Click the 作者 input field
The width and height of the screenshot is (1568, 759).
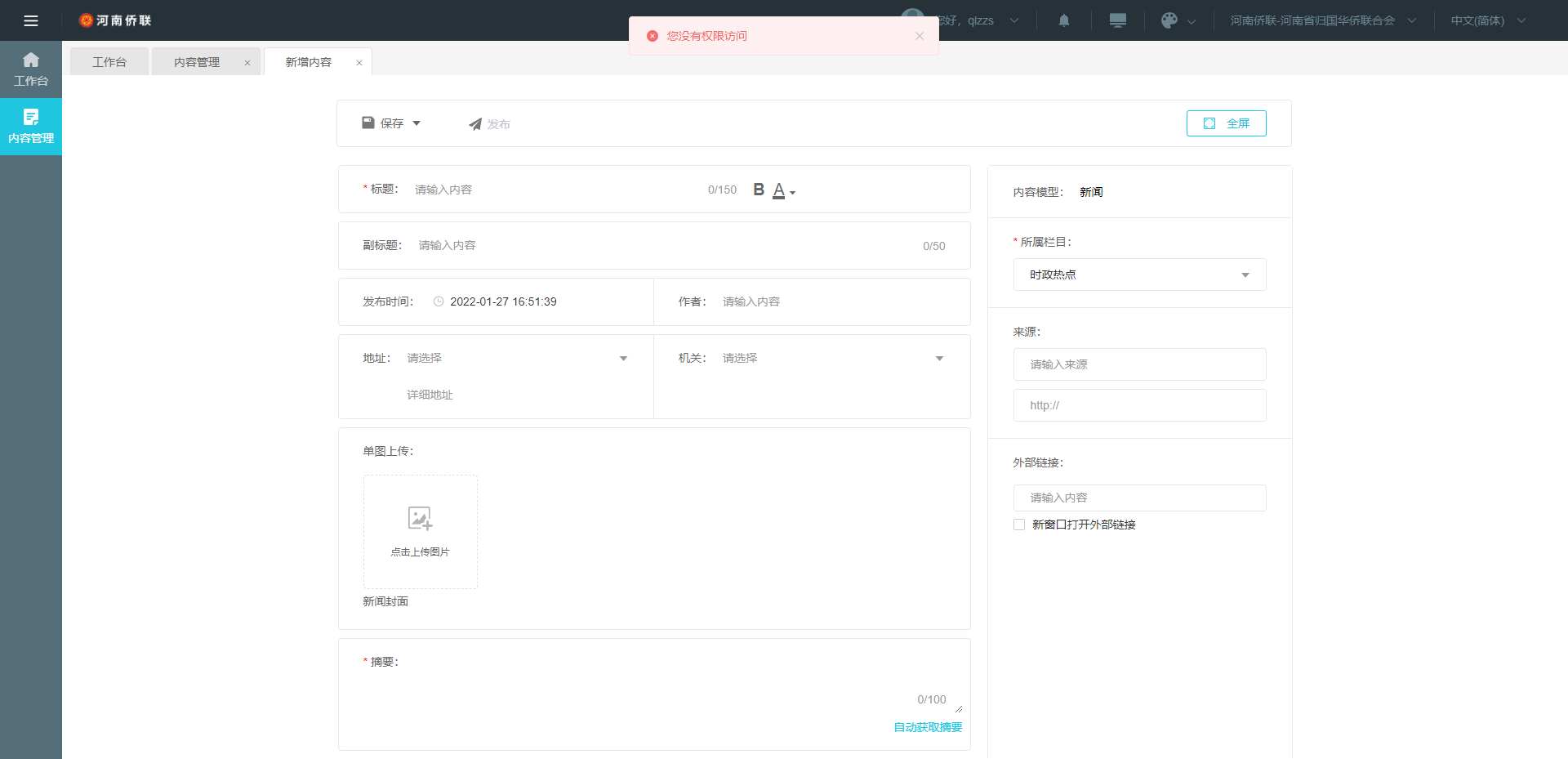834,301
